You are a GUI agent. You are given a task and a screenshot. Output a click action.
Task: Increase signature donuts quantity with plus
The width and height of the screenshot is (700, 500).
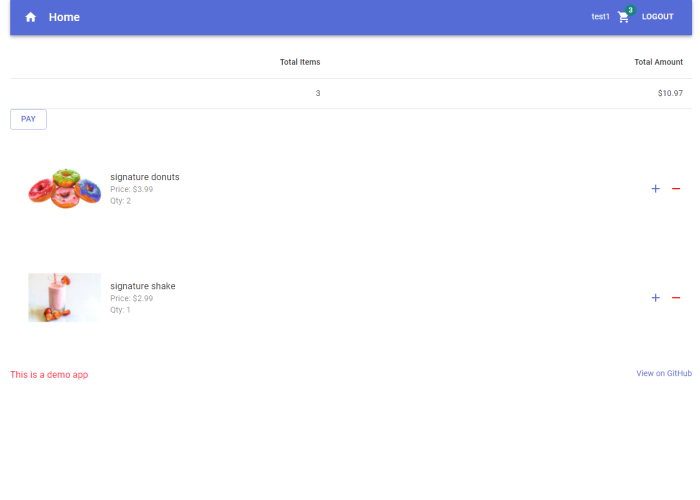pyautogui.click(x=655, y=188)
